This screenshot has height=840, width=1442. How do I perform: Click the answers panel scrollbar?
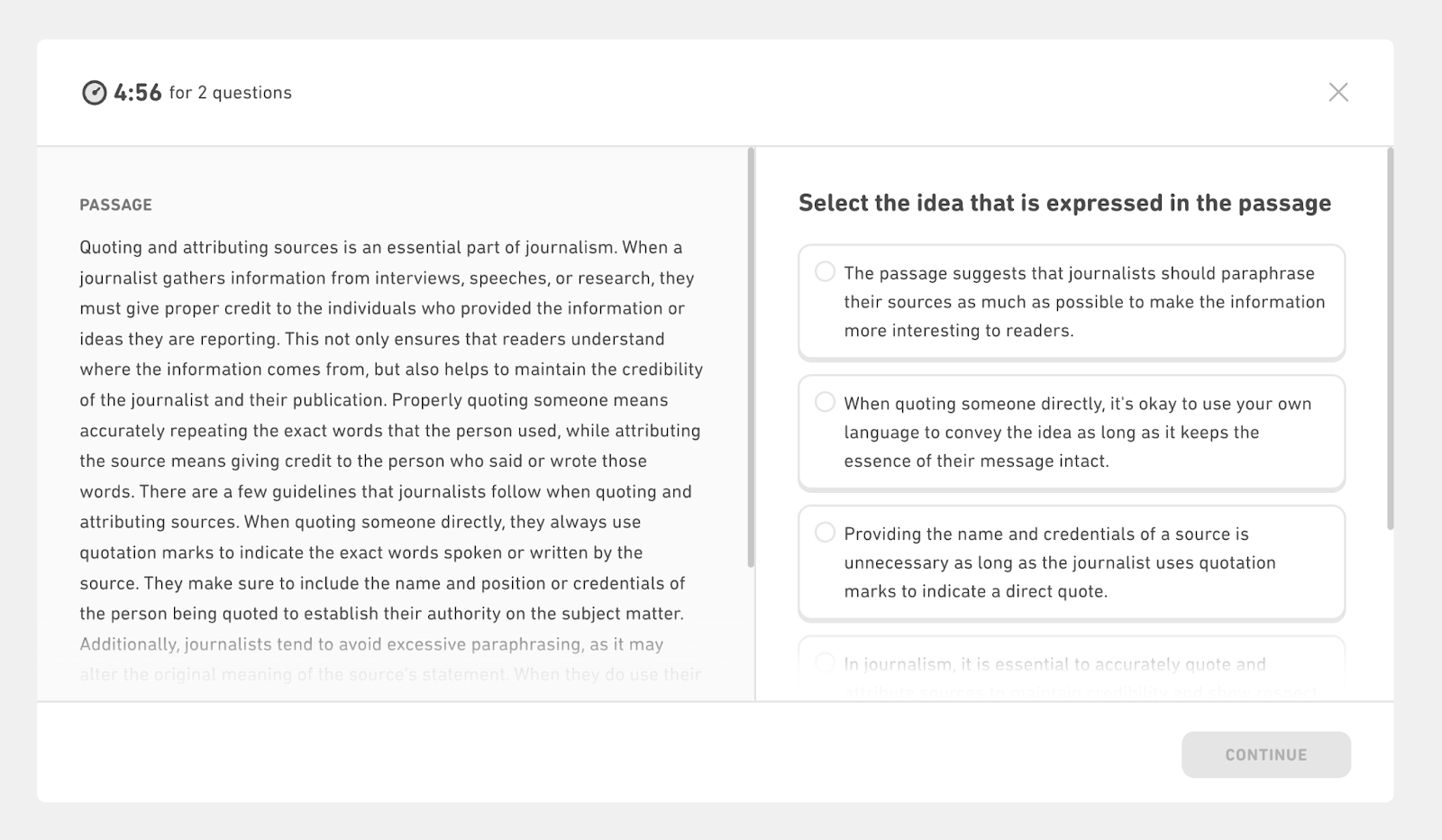click(x=1390, y=342)
